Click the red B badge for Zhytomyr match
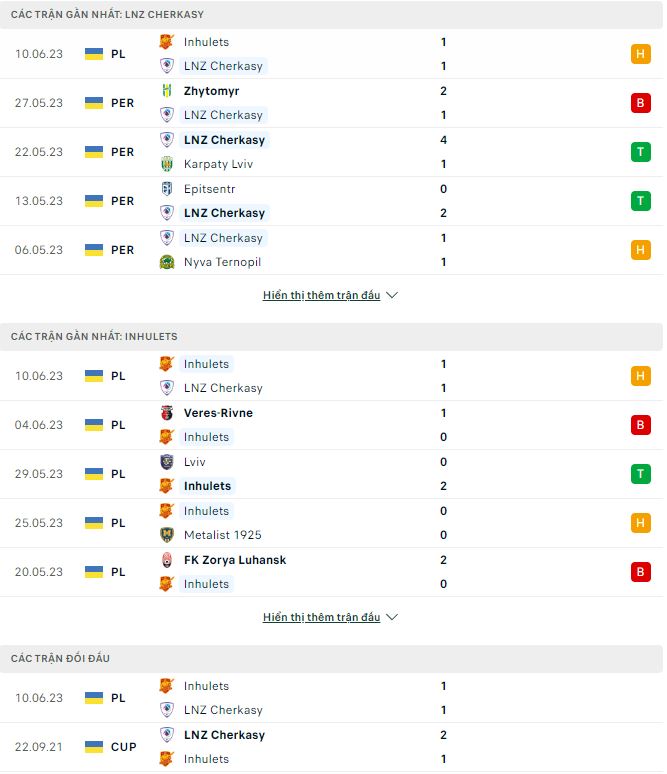 click(641, 103)
